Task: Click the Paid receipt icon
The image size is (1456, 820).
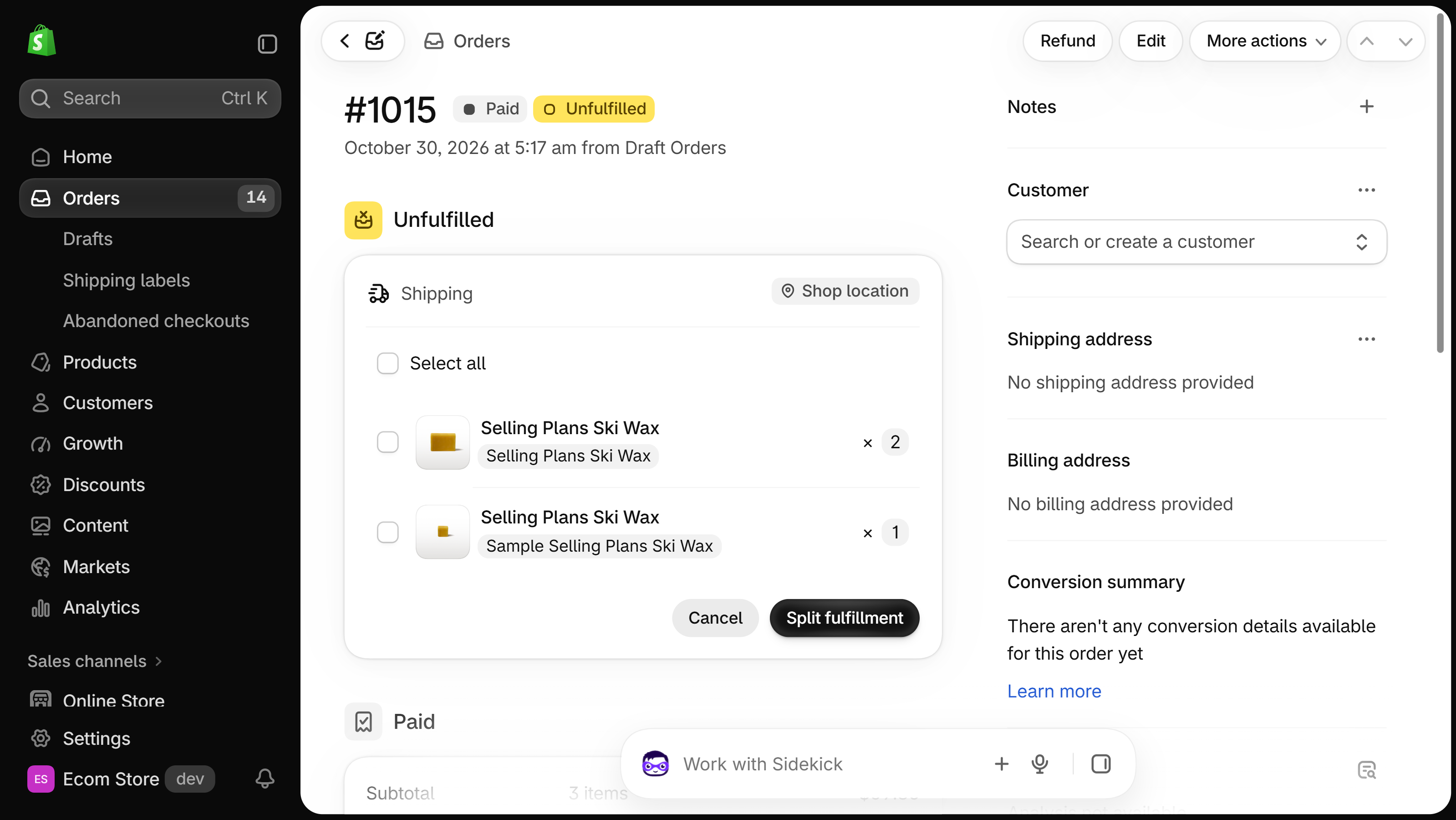Action: tap(363, 722)
